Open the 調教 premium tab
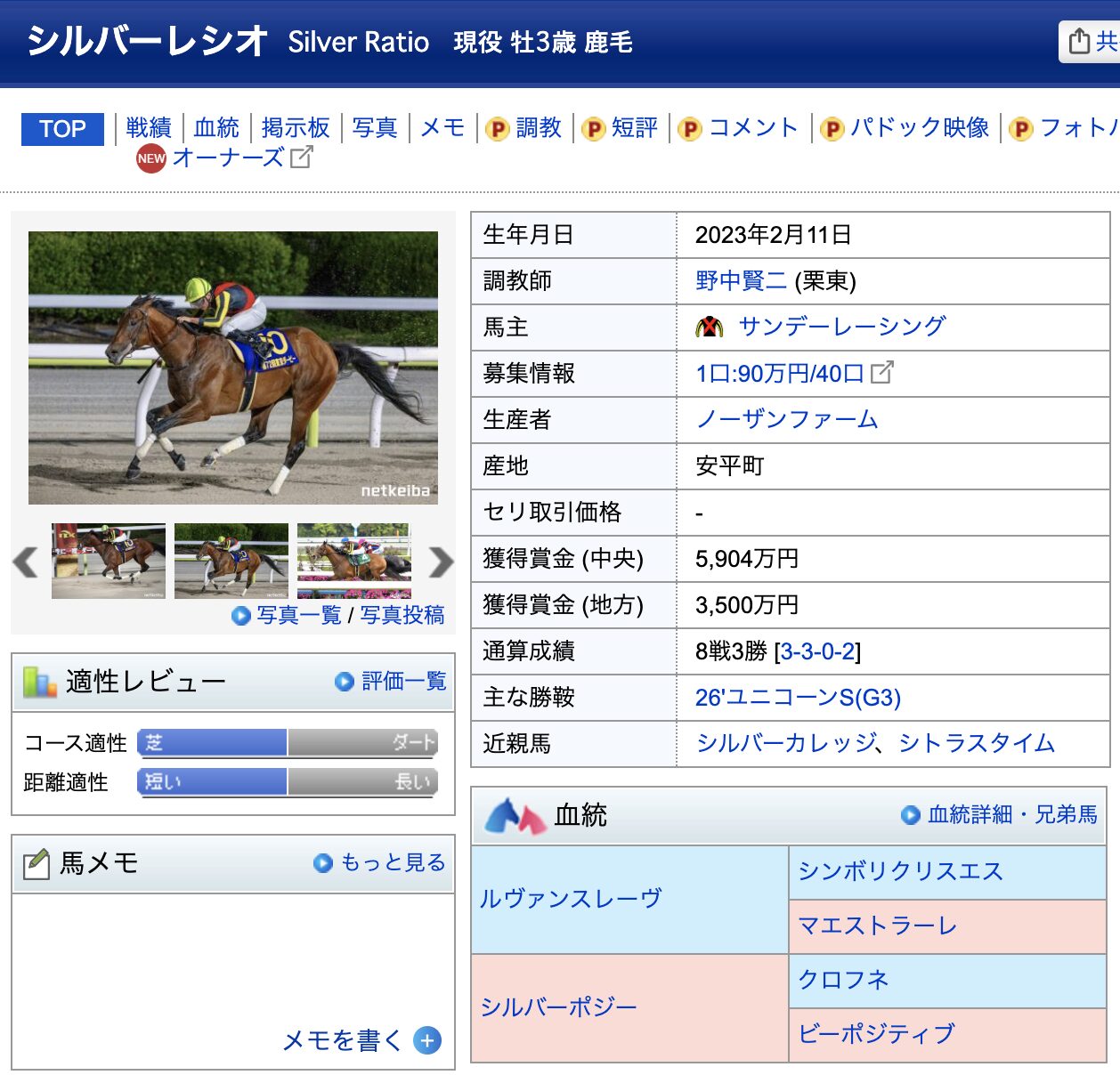This screenshot has height=1075, width=1120. (540, 128)
